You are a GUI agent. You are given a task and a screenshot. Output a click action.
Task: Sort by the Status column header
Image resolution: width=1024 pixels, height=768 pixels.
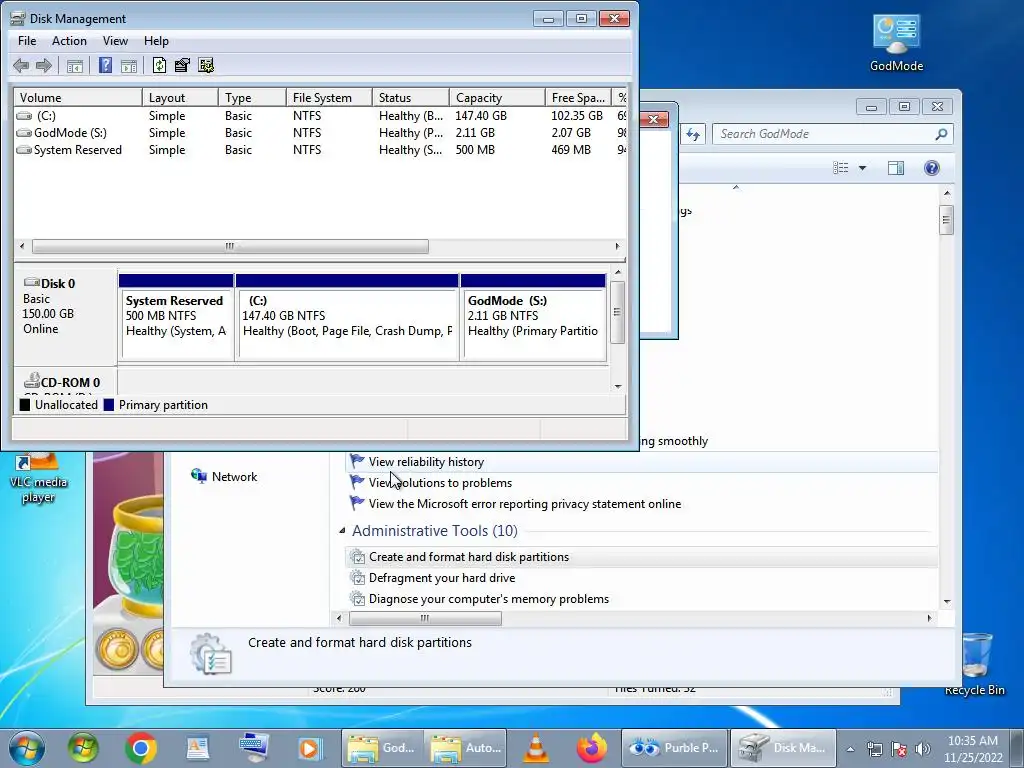pyautogui.click(x=411, y=98)
